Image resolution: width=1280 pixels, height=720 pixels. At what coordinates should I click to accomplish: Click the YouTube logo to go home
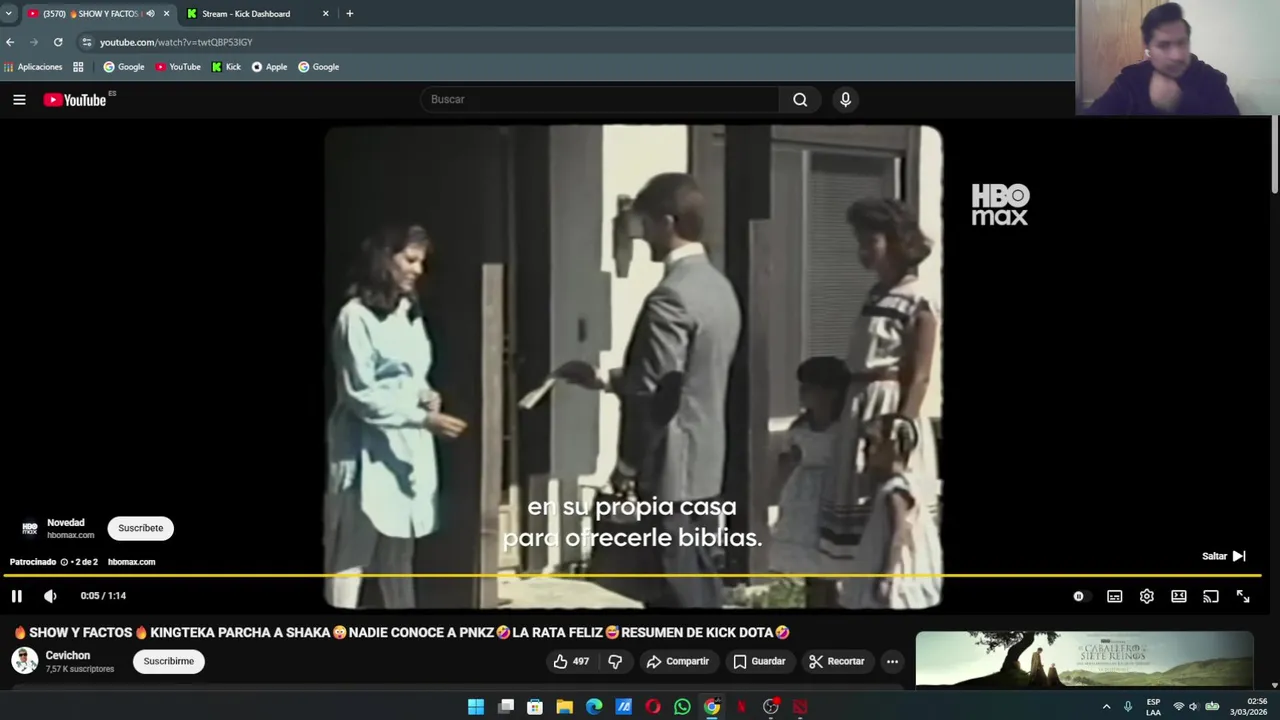75,100
